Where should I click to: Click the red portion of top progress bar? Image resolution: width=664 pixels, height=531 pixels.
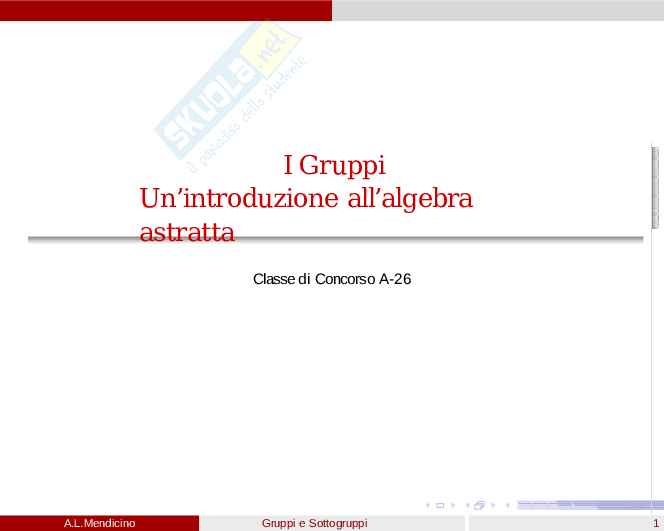pyautogui.click(x=165, y=10)
